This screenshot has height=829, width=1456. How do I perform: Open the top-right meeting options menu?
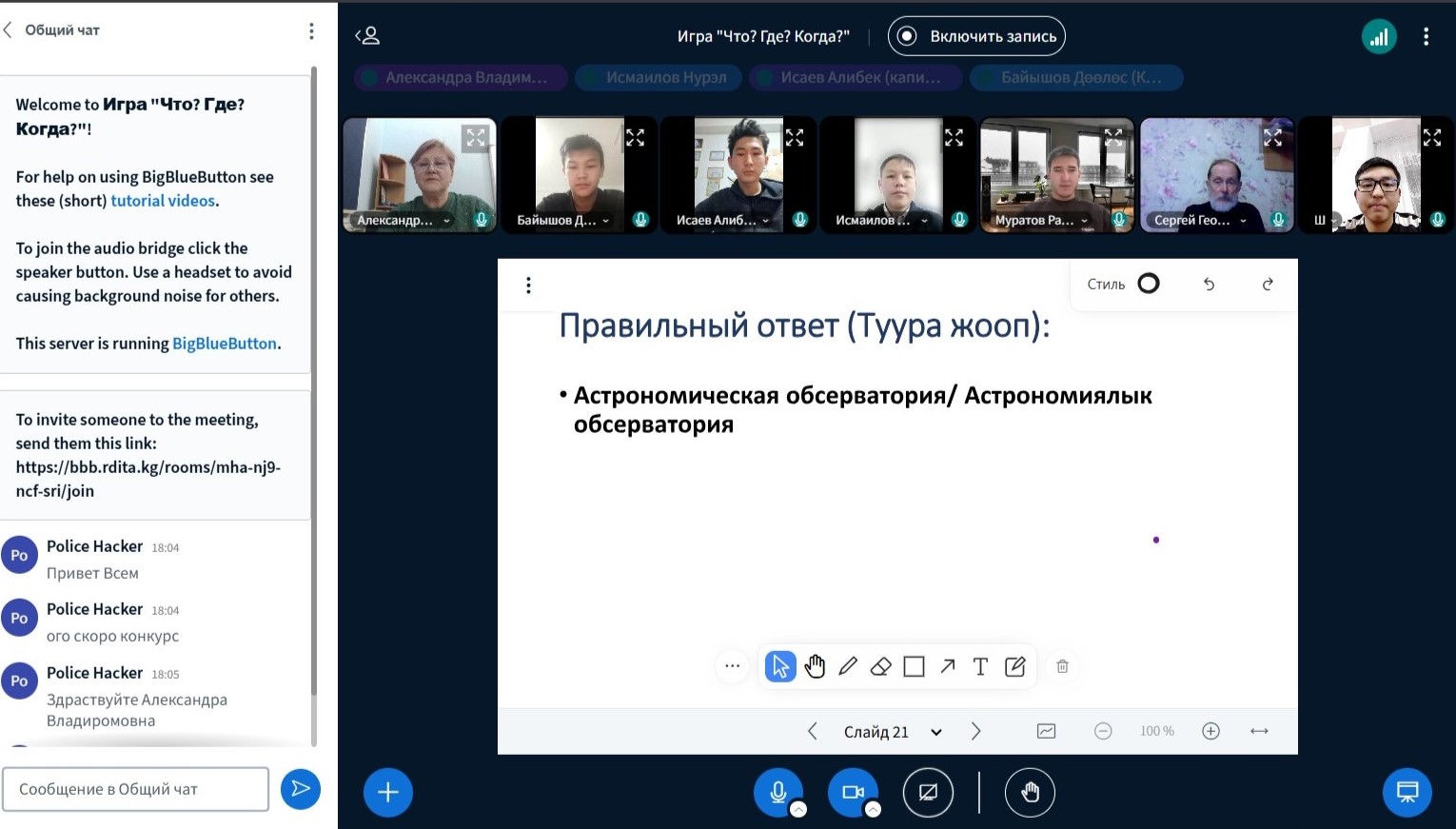[x=1425, y=37]
